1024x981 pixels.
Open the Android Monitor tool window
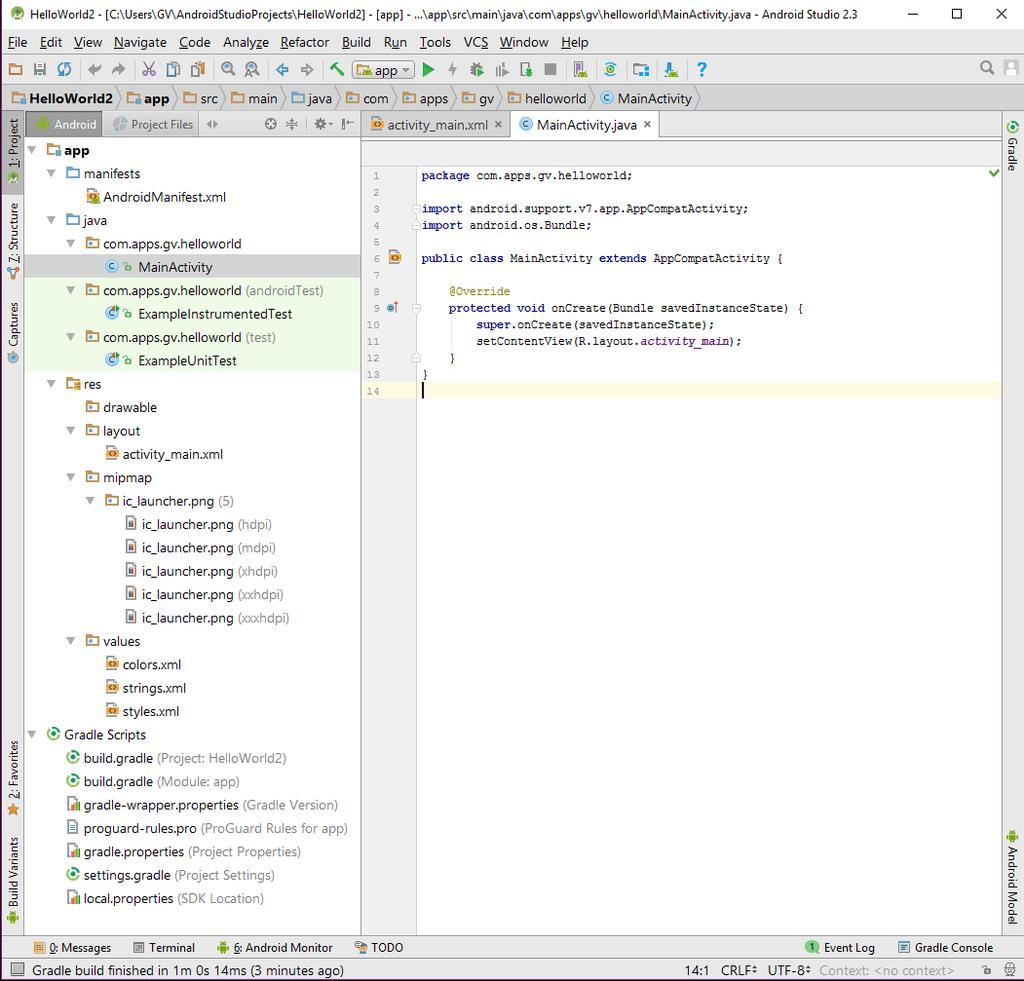[275, 947]
